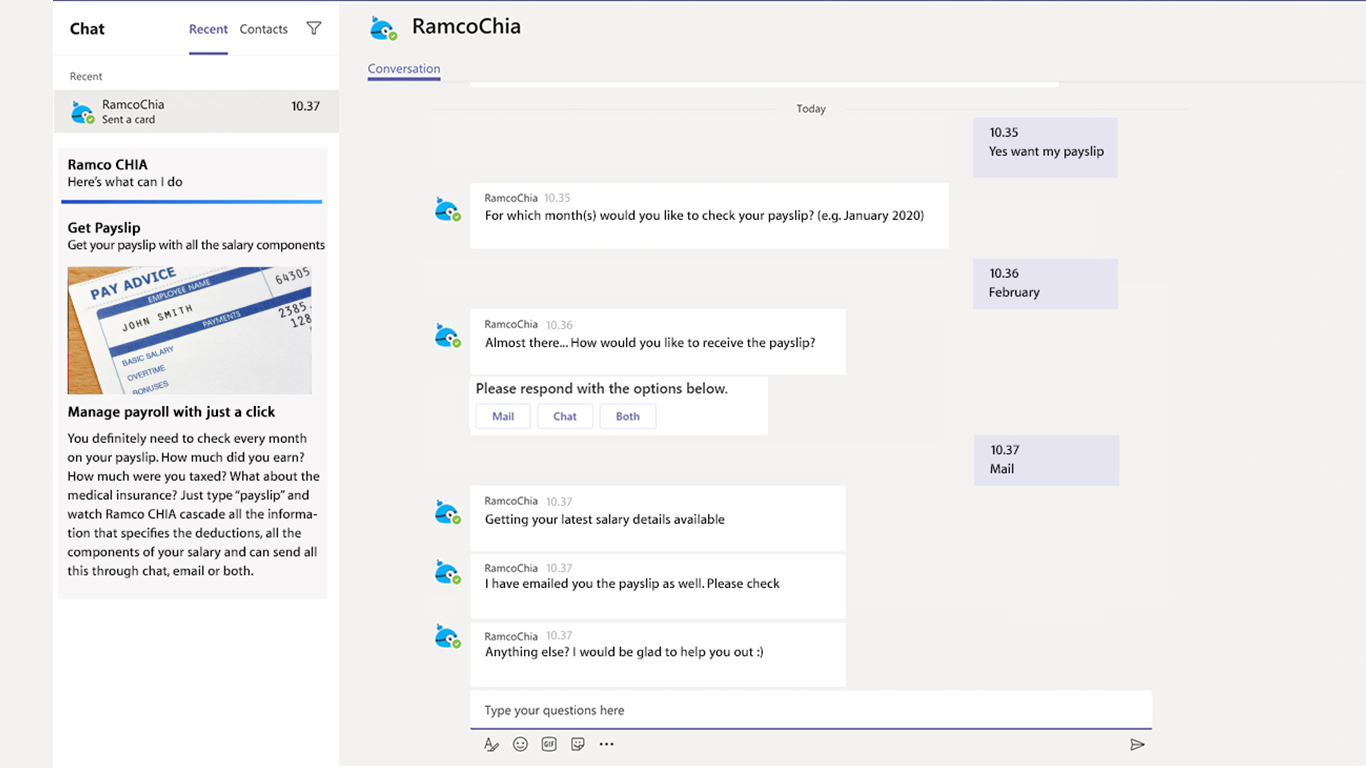Open the chat filter funnel icon
1366x768 pixels.
[x=314, y=29]
